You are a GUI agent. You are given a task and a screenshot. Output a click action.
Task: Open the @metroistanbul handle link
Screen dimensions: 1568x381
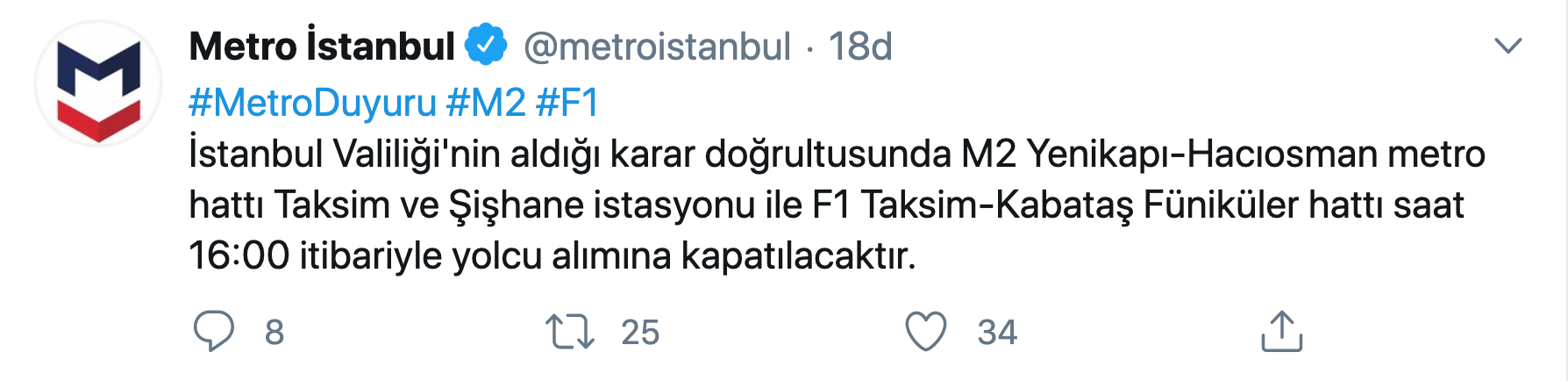[x=657, y=46]
